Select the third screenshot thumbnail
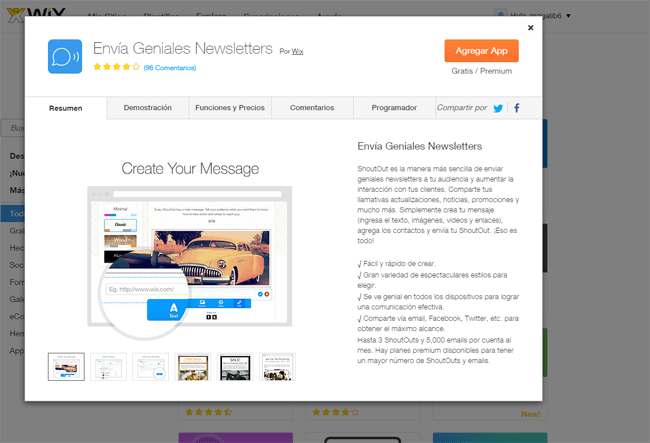Viewport: 650px width, 443px height. click(x=150, y=367)
